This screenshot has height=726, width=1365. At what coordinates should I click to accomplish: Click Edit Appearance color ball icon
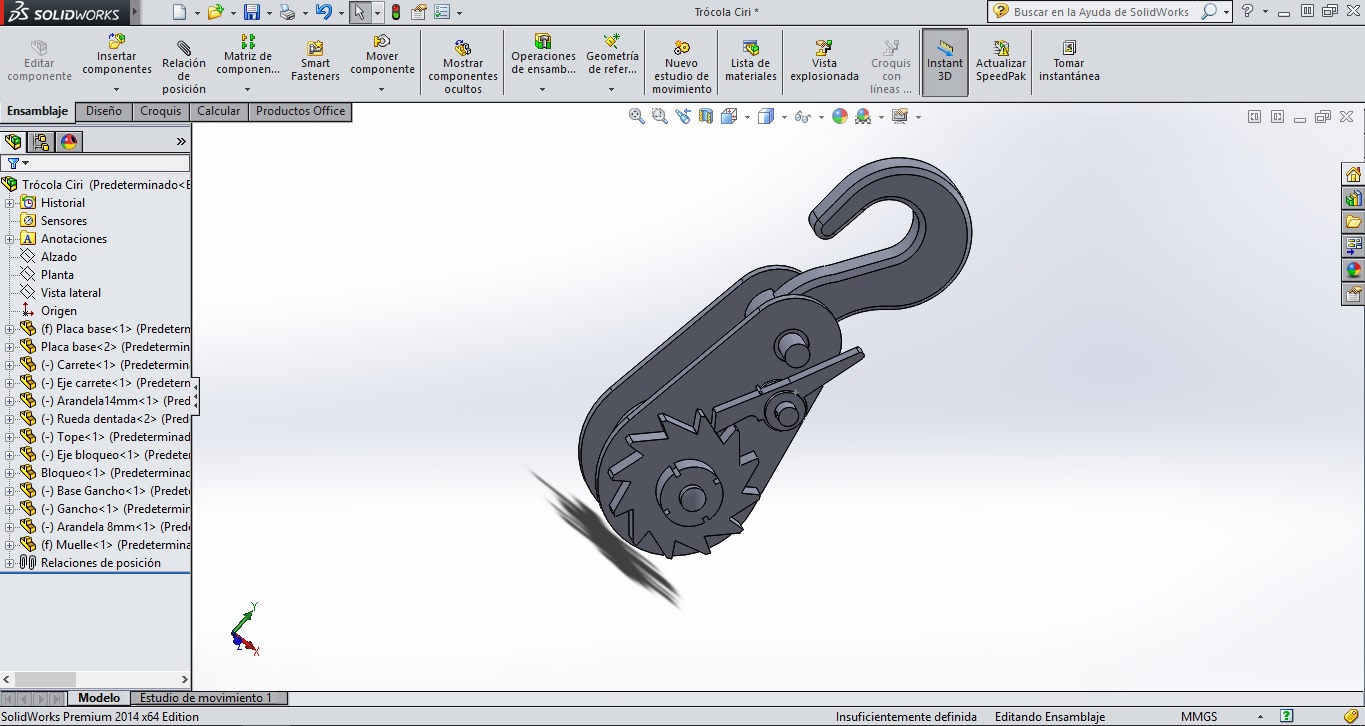pyautogui.click(x=839, y=116)
